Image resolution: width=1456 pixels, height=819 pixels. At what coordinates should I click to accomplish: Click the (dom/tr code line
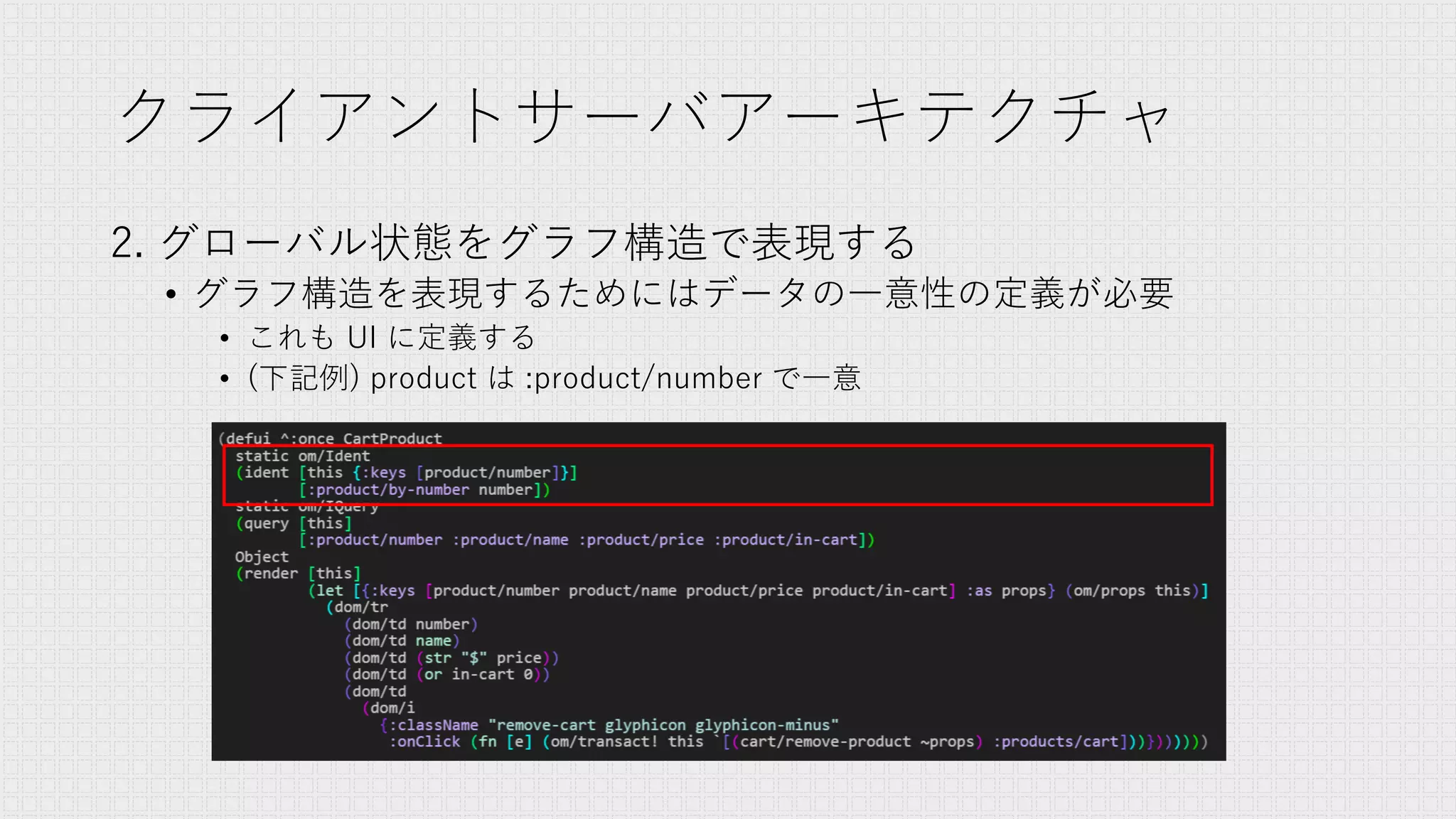(357, 607)
